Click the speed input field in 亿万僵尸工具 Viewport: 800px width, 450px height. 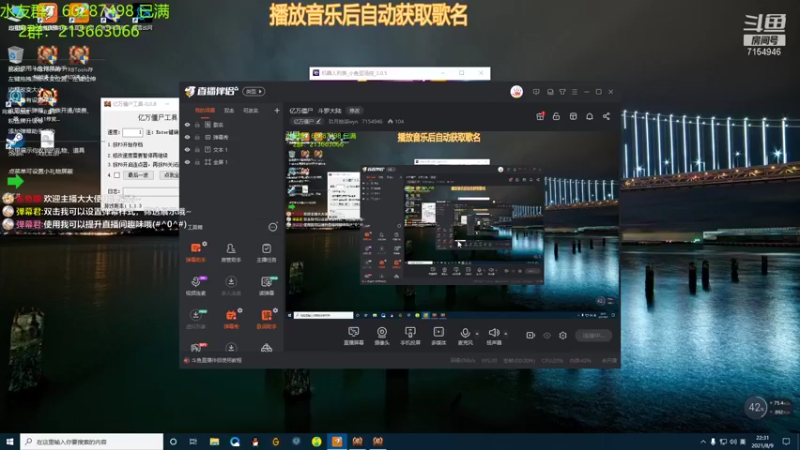pos(133,132)
